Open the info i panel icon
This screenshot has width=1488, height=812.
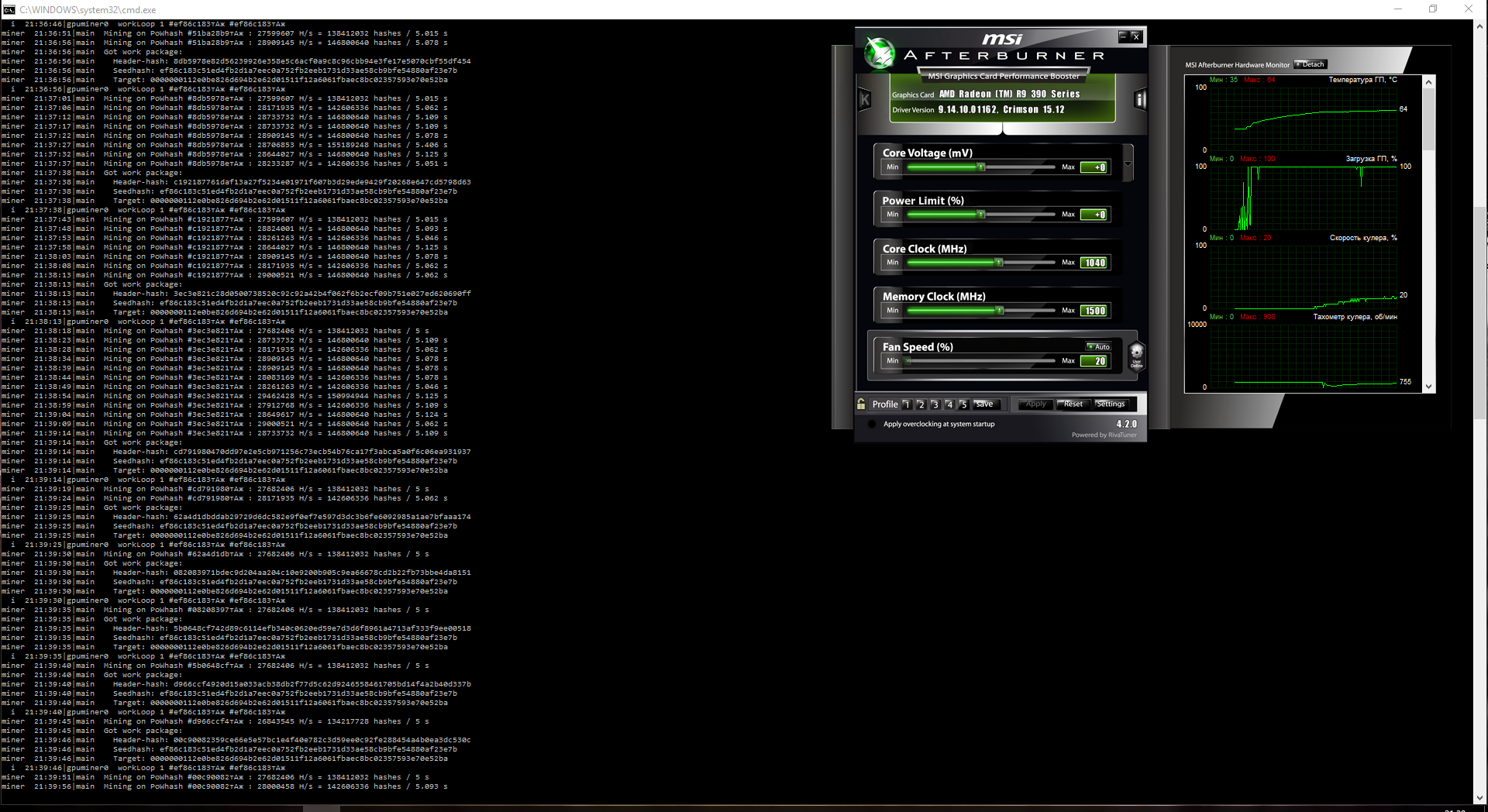(1140, 99)
